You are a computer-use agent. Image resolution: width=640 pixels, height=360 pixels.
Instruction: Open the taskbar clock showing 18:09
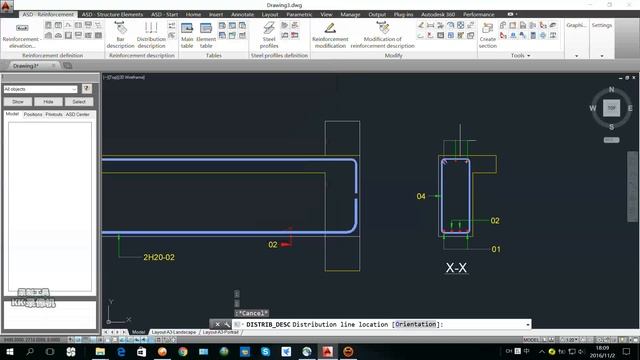(x=602, y=351)
